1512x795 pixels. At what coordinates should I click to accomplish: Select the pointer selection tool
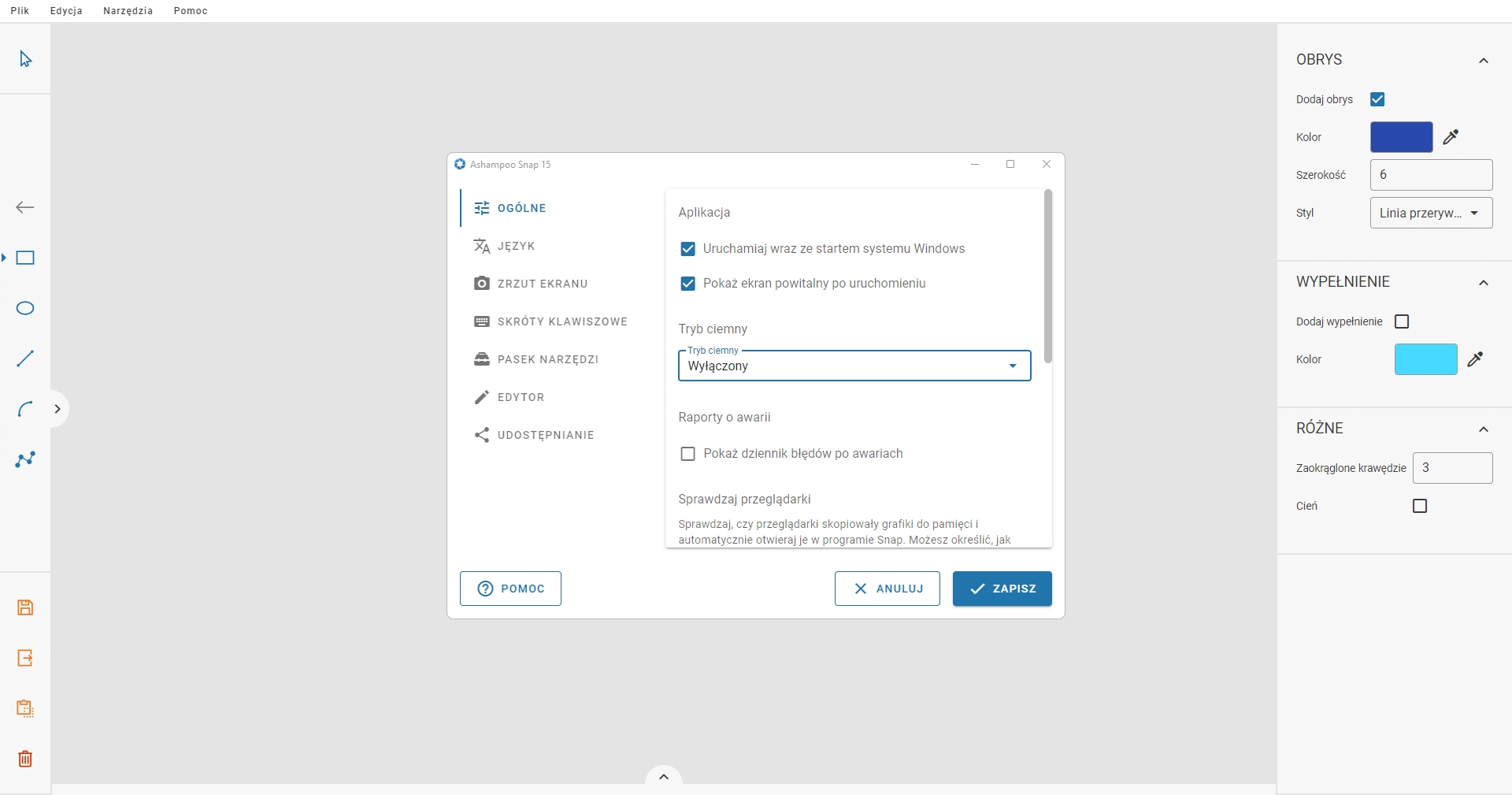(x=25, y=59)
